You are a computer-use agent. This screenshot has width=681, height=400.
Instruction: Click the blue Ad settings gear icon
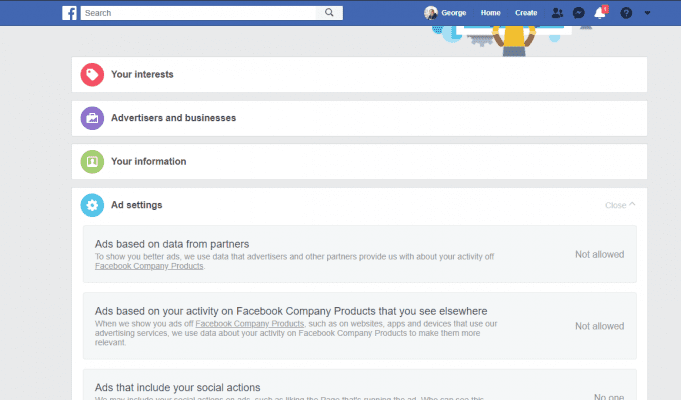pos(92,205)
